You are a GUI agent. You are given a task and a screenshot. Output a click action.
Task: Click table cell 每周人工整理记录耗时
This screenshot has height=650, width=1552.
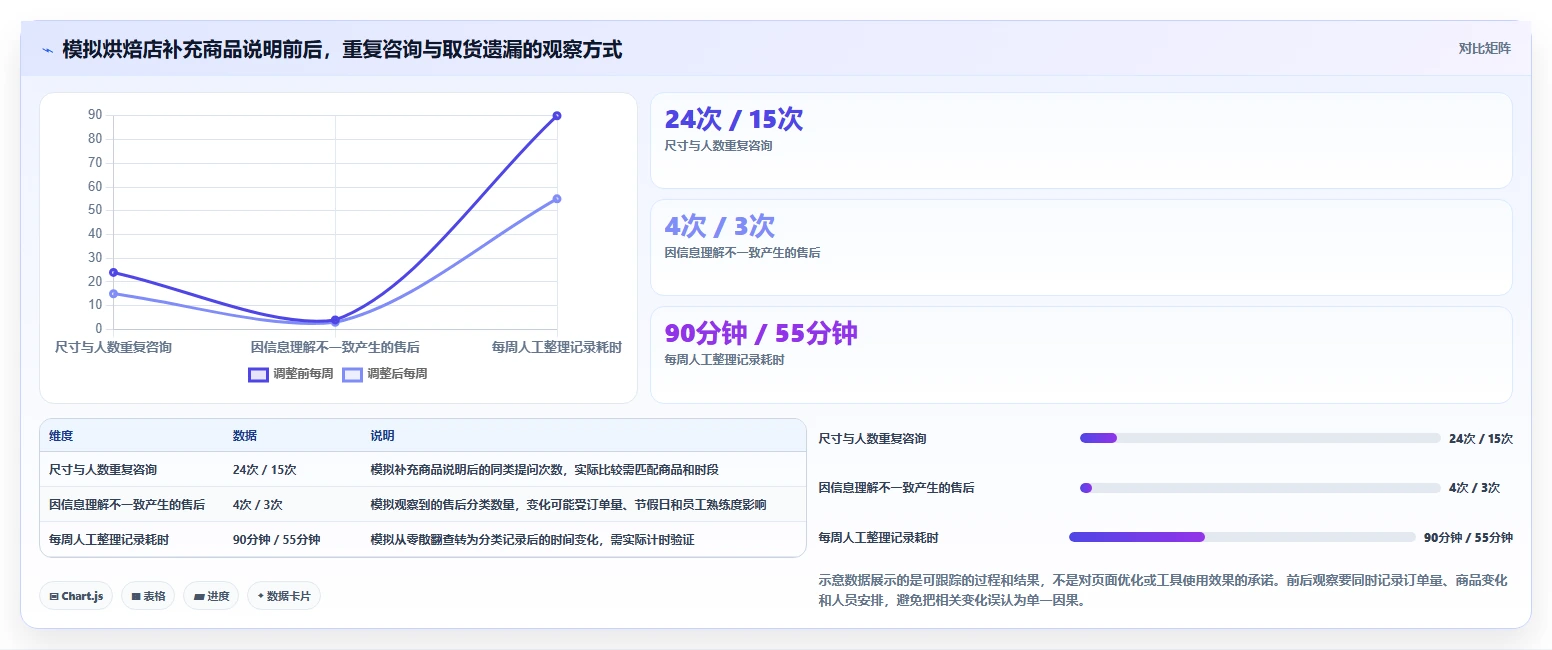click(109, 539)
